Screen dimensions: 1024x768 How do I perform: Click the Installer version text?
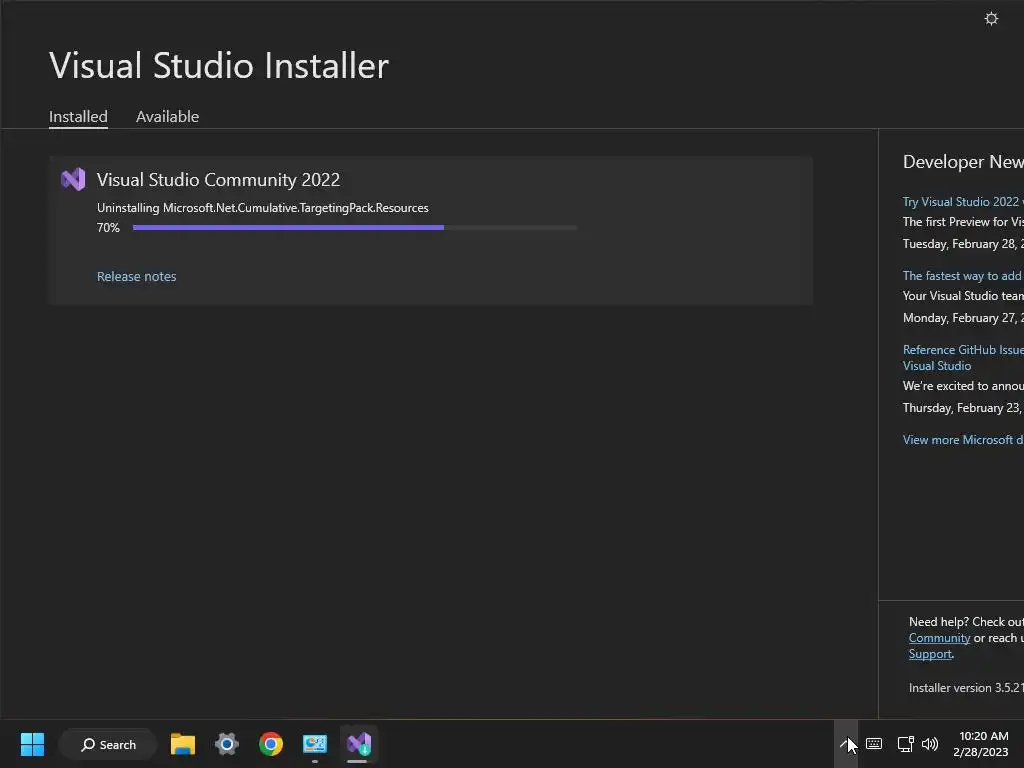click(x=967, y=688)
